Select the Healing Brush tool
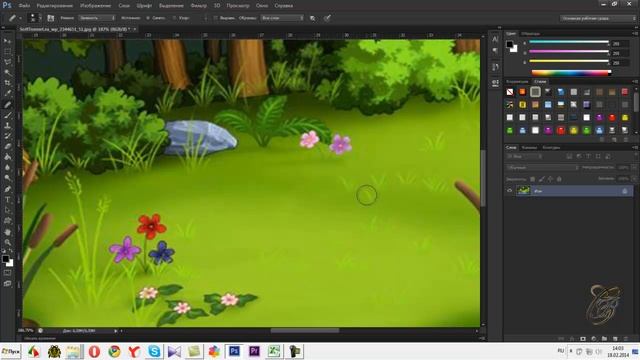 7,104
